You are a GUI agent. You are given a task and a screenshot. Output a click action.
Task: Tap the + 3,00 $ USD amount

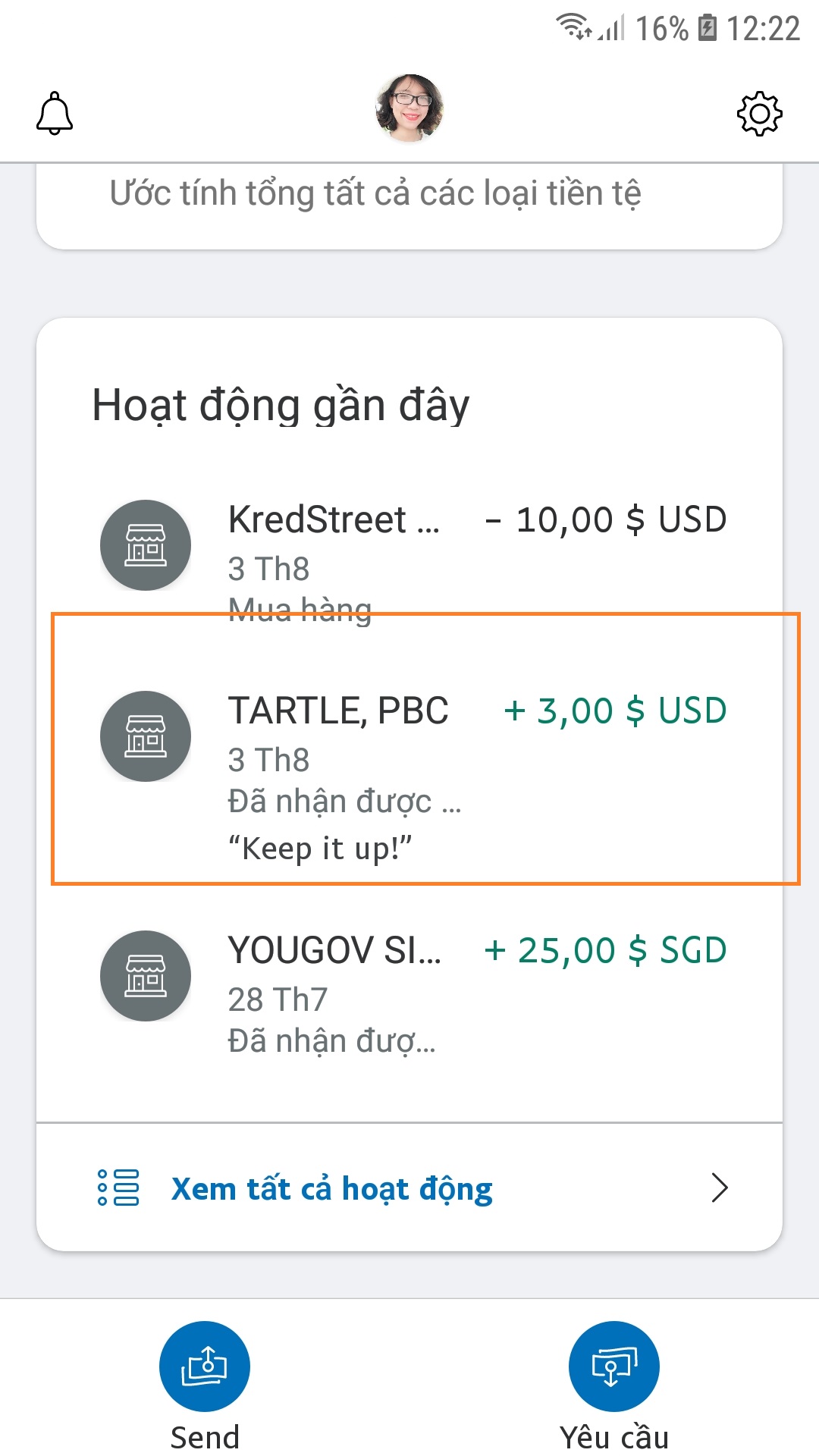pos(615,711)
